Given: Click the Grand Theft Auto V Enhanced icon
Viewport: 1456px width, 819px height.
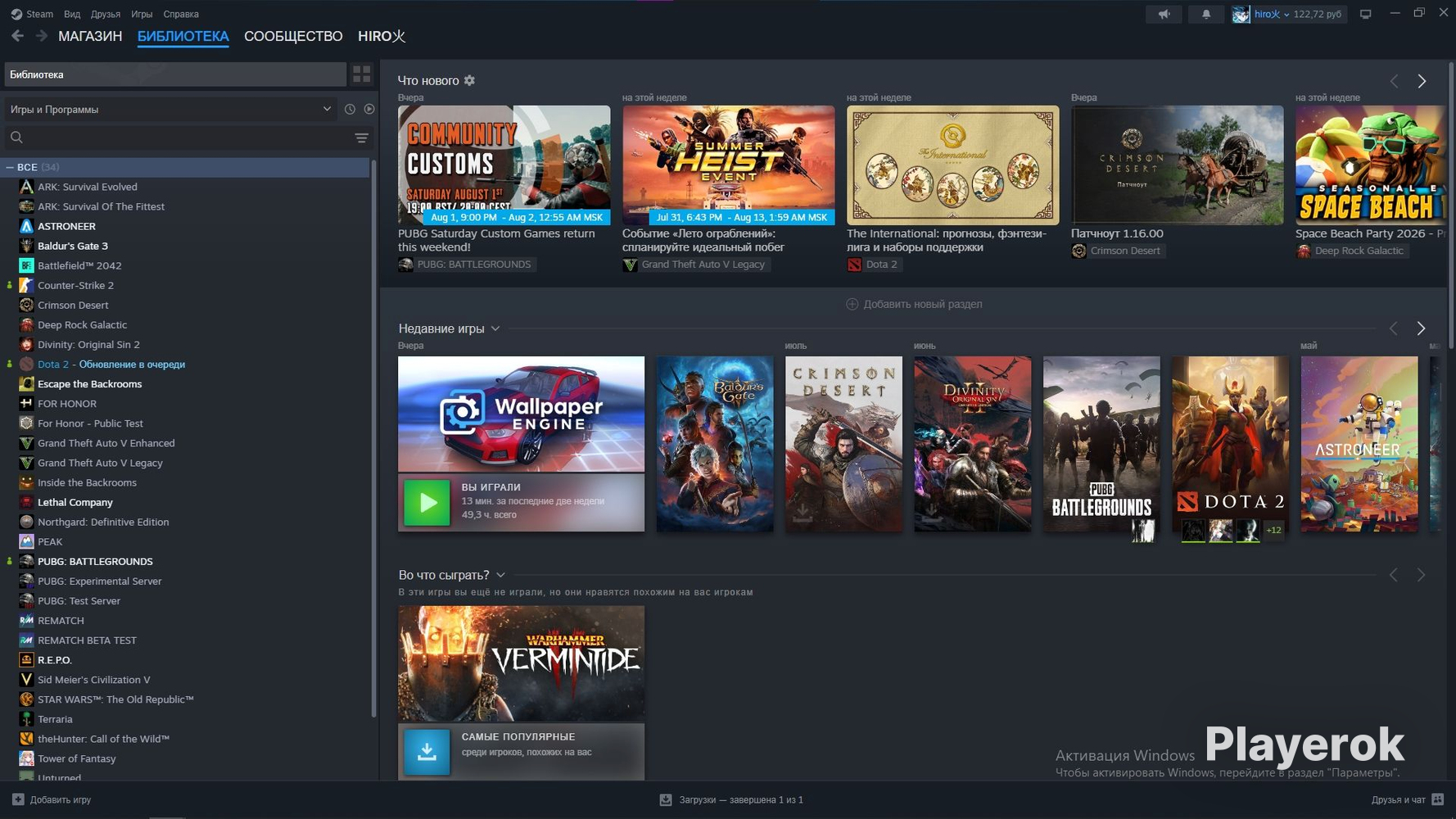Looking at the screenshot, I should pyautogui.click(x=26, y=443).
